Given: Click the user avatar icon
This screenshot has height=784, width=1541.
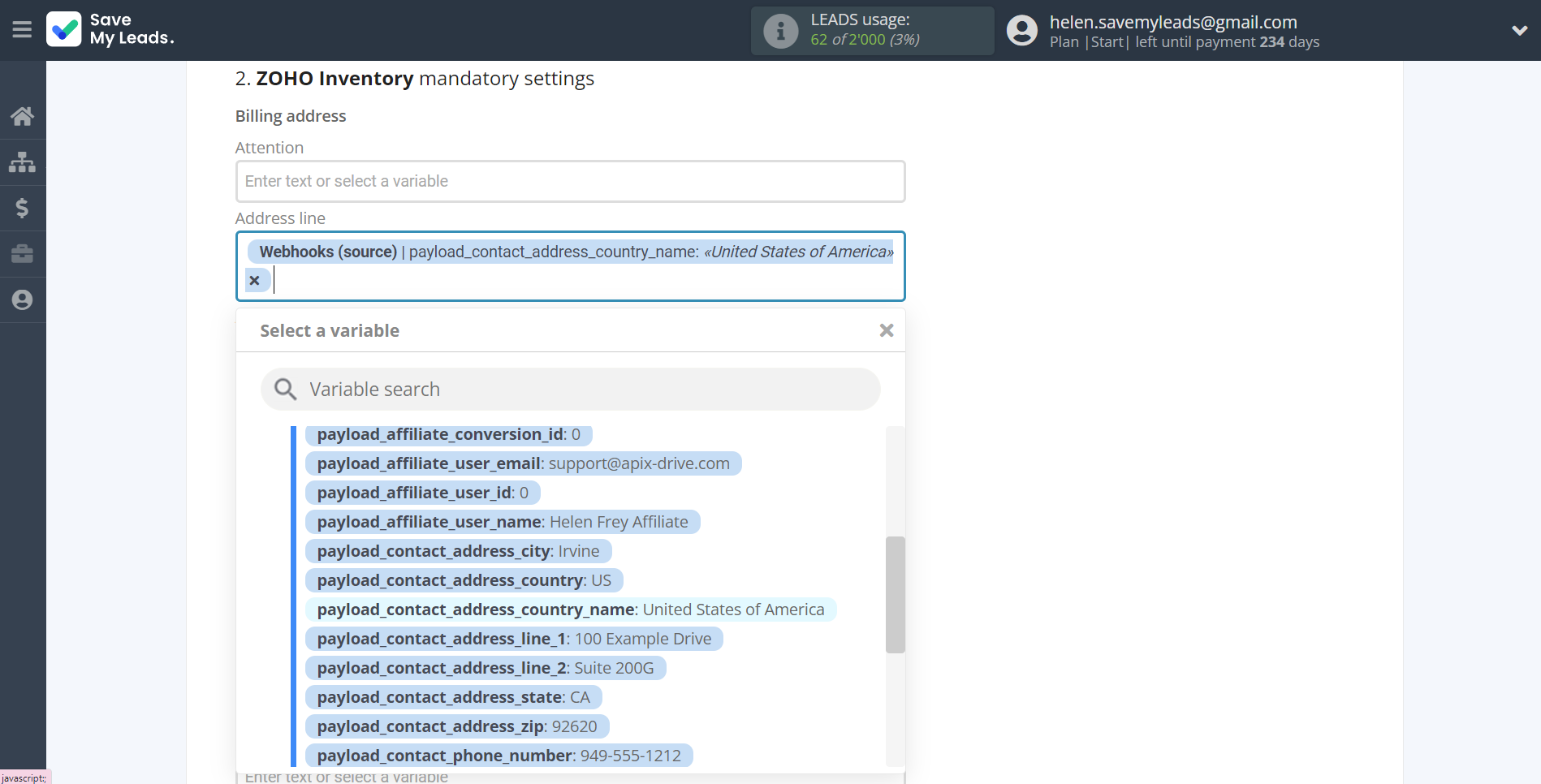Looking at the screenshot, I should pyautogui.click(x=1021, y=31).
